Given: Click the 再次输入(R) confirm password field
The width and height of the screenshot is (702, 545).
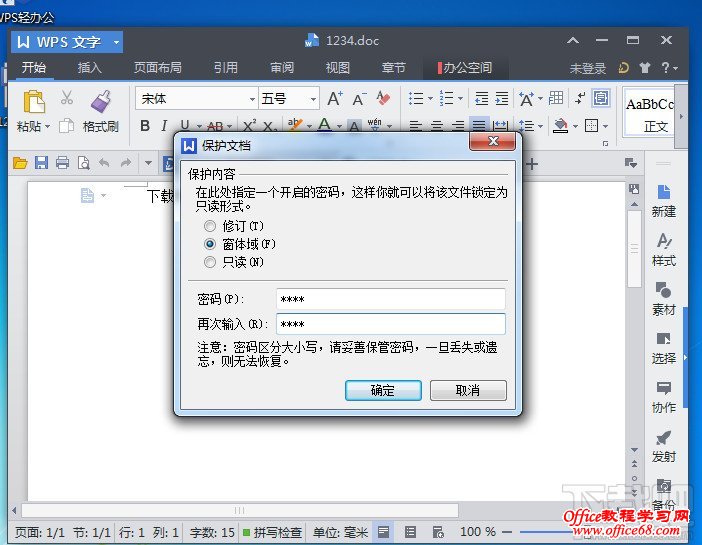Looking at the screenshot, I should point(390,324).
